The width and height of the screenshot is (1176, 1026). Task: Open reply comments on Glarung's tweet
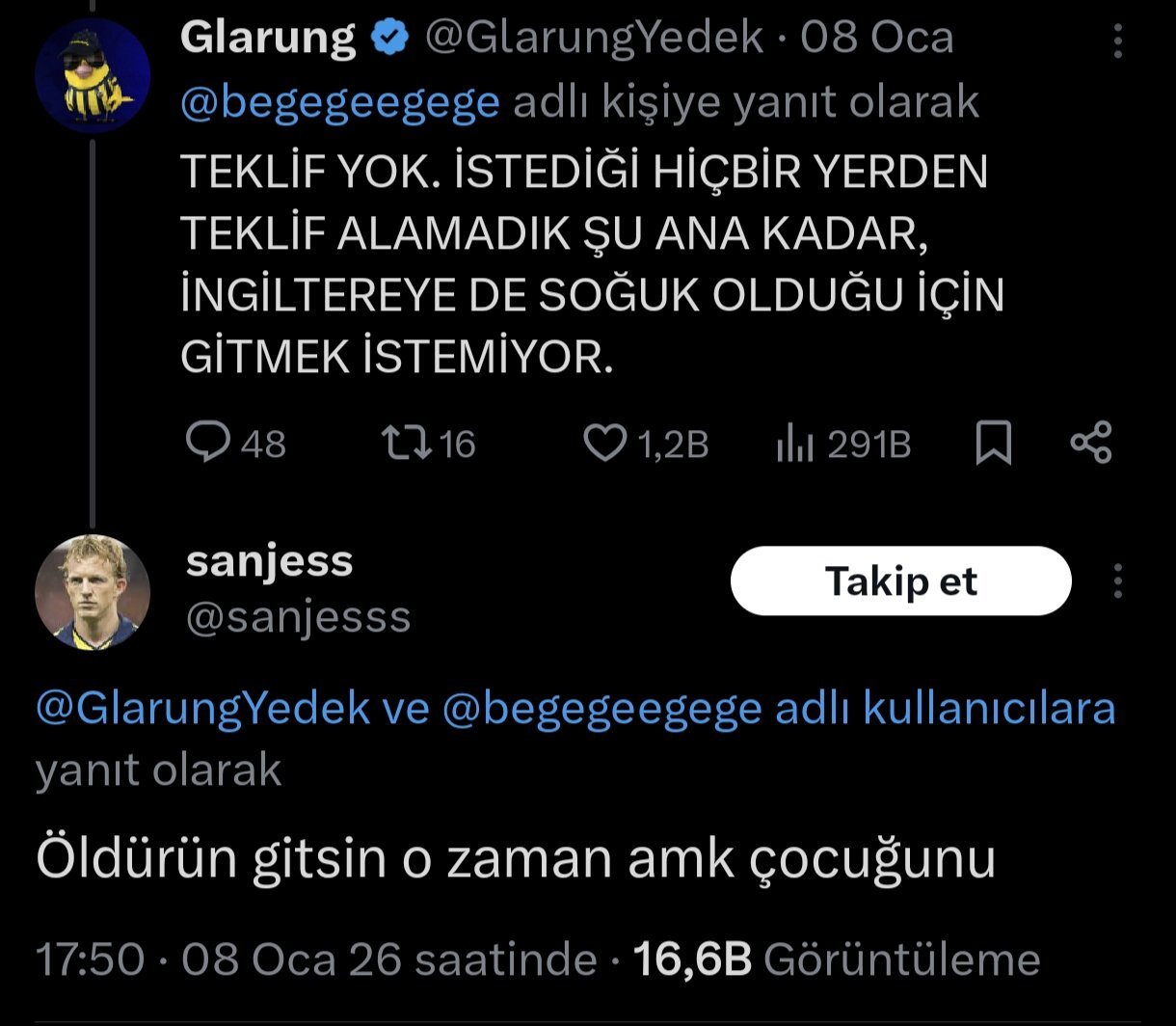click(x=205, y=444)
